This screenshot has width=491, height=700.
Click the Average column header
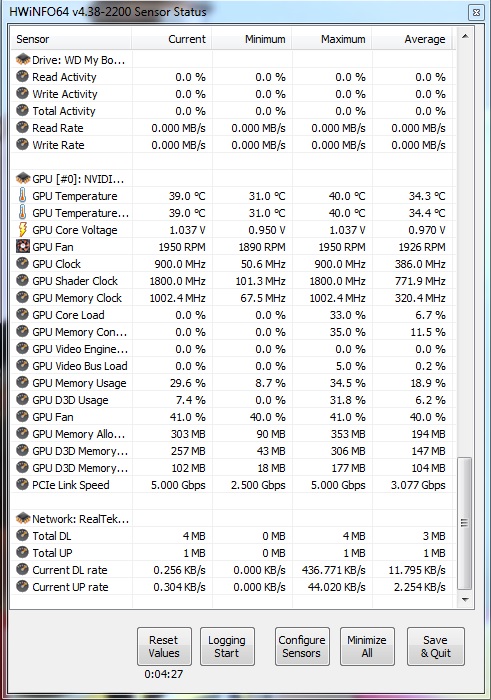click(x=412, y=39)
